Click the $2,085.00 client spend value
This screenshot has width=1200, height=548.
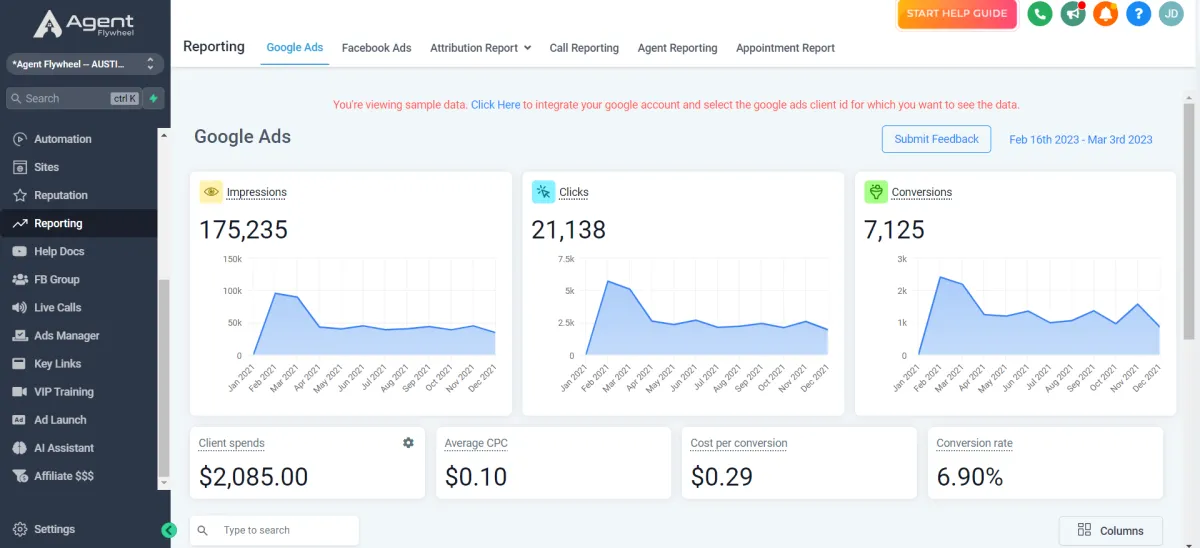coord(254,477)
